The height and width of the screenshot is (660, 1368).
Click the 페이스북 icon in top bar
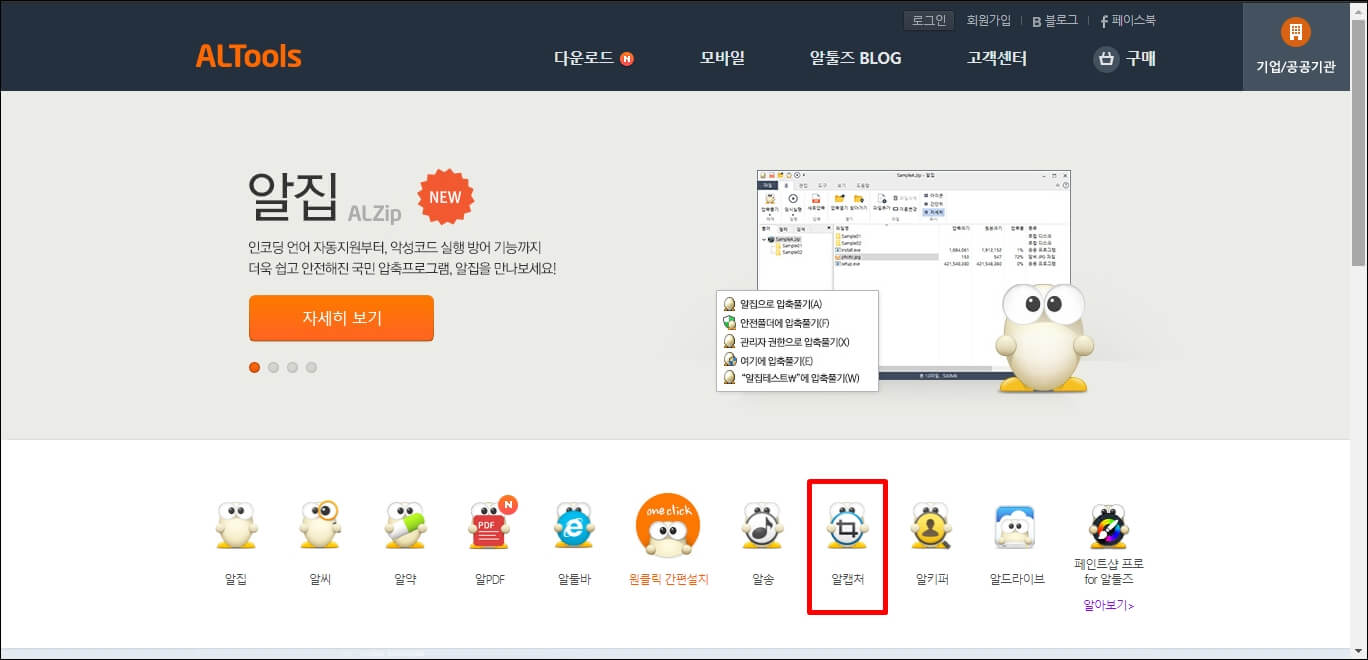tap(1105, 21)
